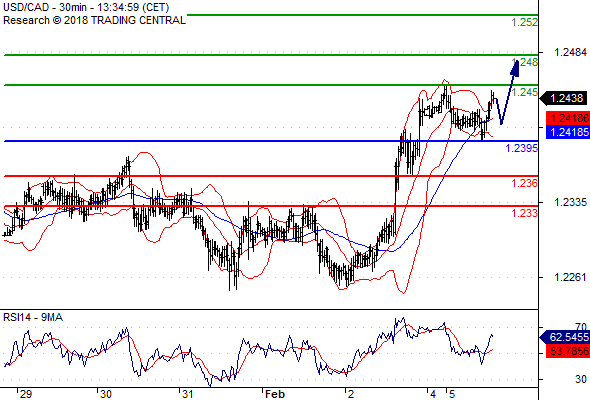Click the 30 date axis label
590x400 pixels.
[106, 394]
